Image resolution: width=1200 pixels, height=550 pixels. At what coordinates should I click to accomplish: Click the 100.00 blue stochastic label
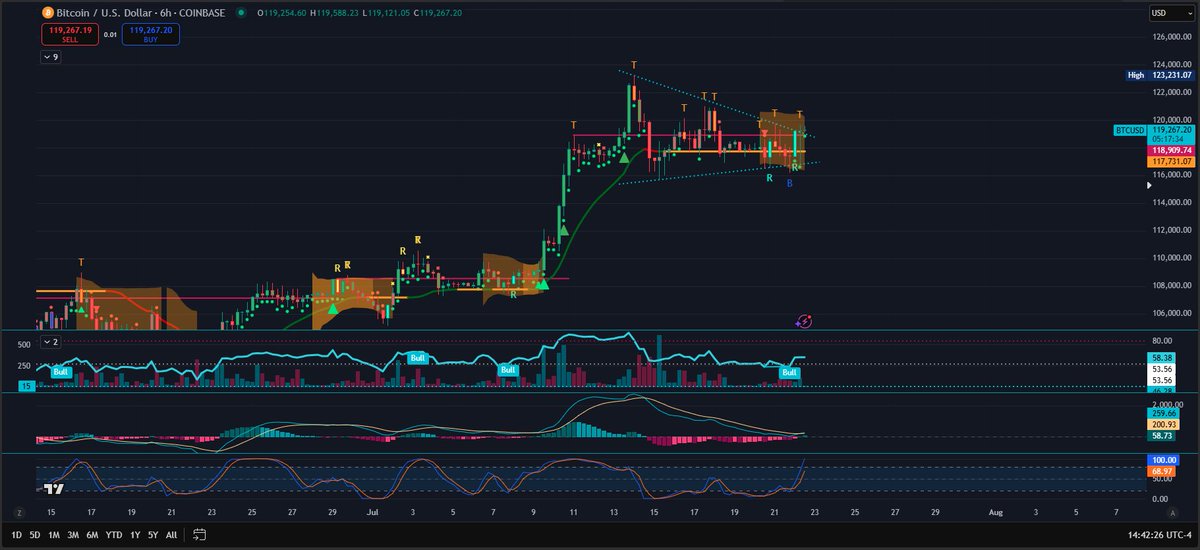[1163, 459]
